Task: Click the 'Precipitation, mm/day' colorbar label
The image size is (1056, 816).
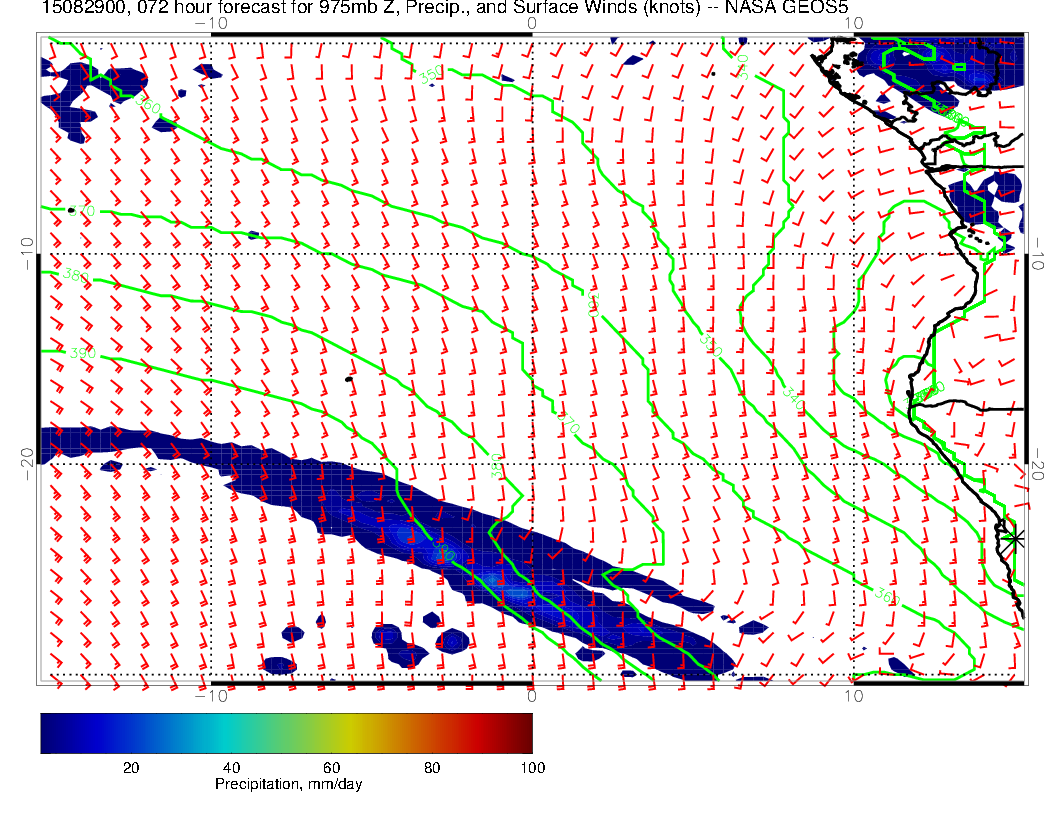Action: 289,785
